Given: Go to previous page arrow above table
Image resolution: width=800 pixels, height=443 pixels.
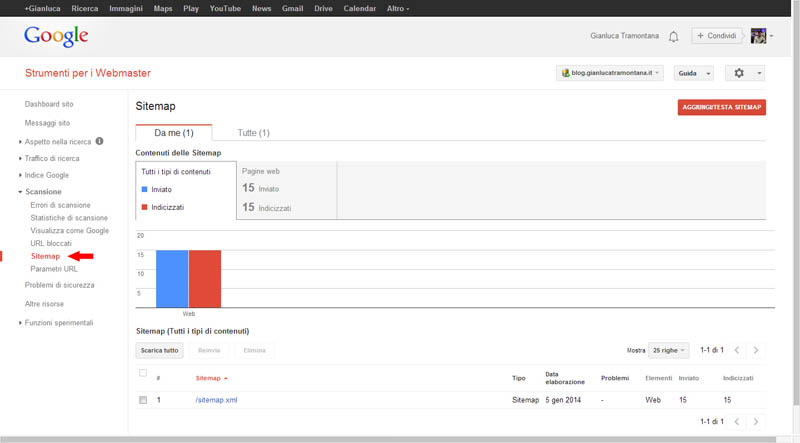Looking at the screenshot, I should [x=737, y=350].
